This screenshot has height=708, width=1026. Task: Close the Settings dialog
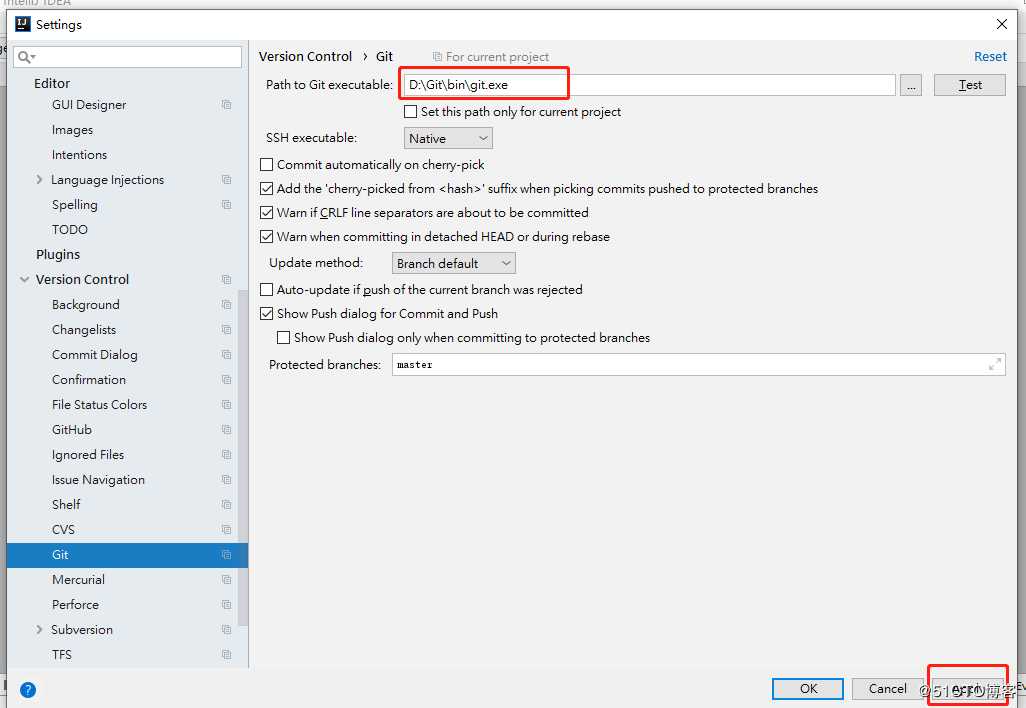1001,24
